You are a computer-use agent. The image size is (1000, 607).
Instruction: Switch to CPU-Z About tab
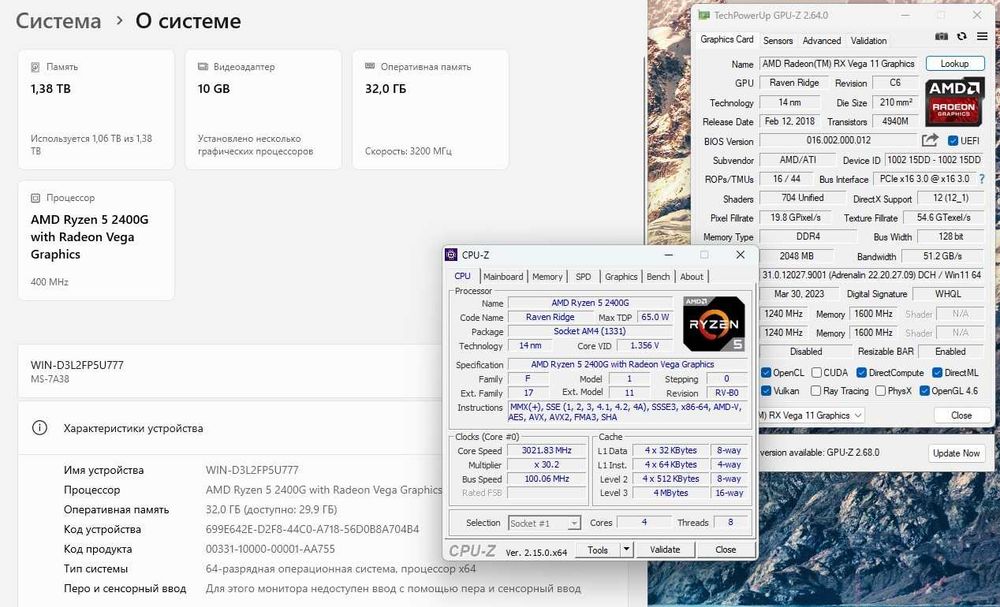coord(691,277)
